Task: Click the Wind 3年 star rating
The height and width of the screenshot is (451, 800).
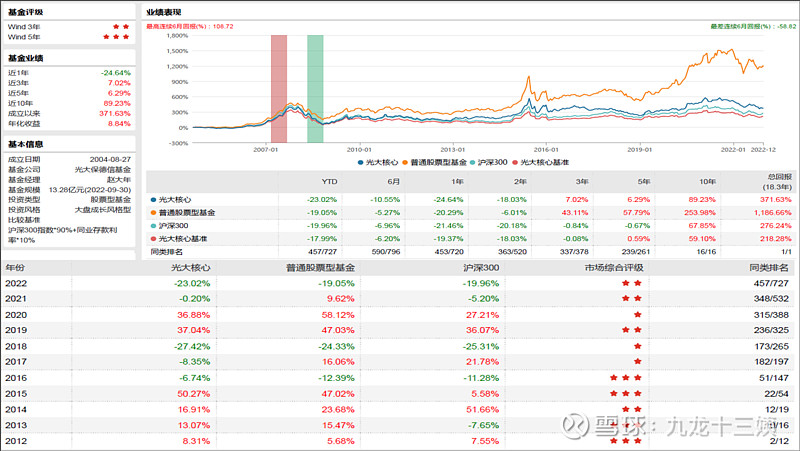Action: click(121, 27)
